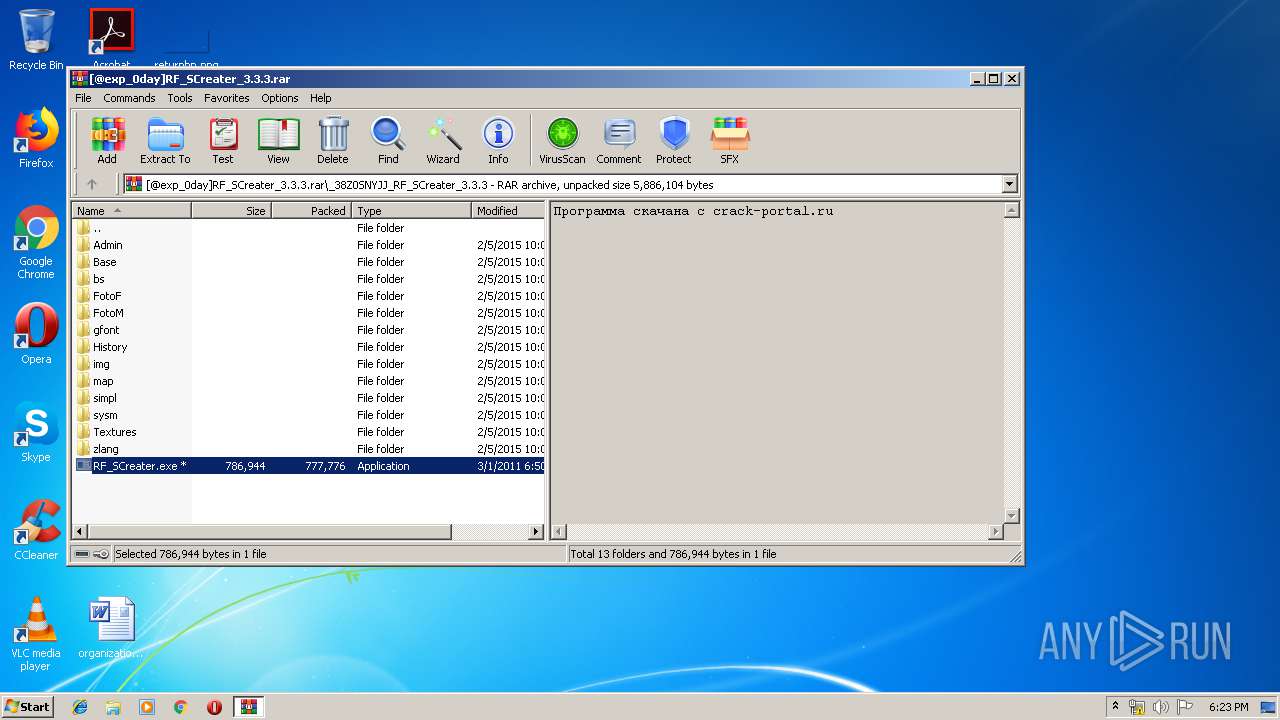Select the FotoM folder

click(x=309, y=313)
